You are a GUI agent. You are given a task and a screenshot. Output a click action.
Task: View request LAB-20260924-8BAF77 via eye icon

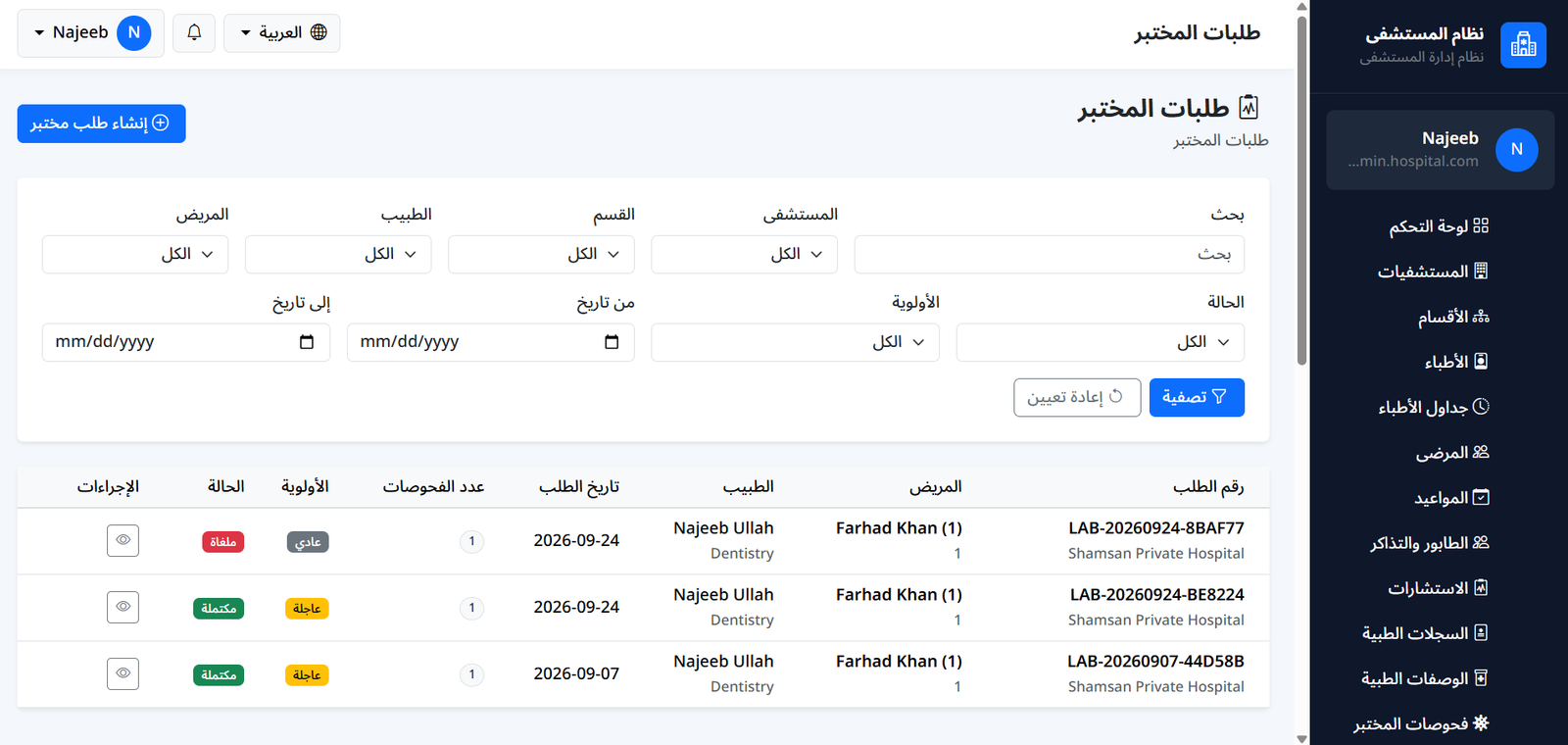pos(122,540)
